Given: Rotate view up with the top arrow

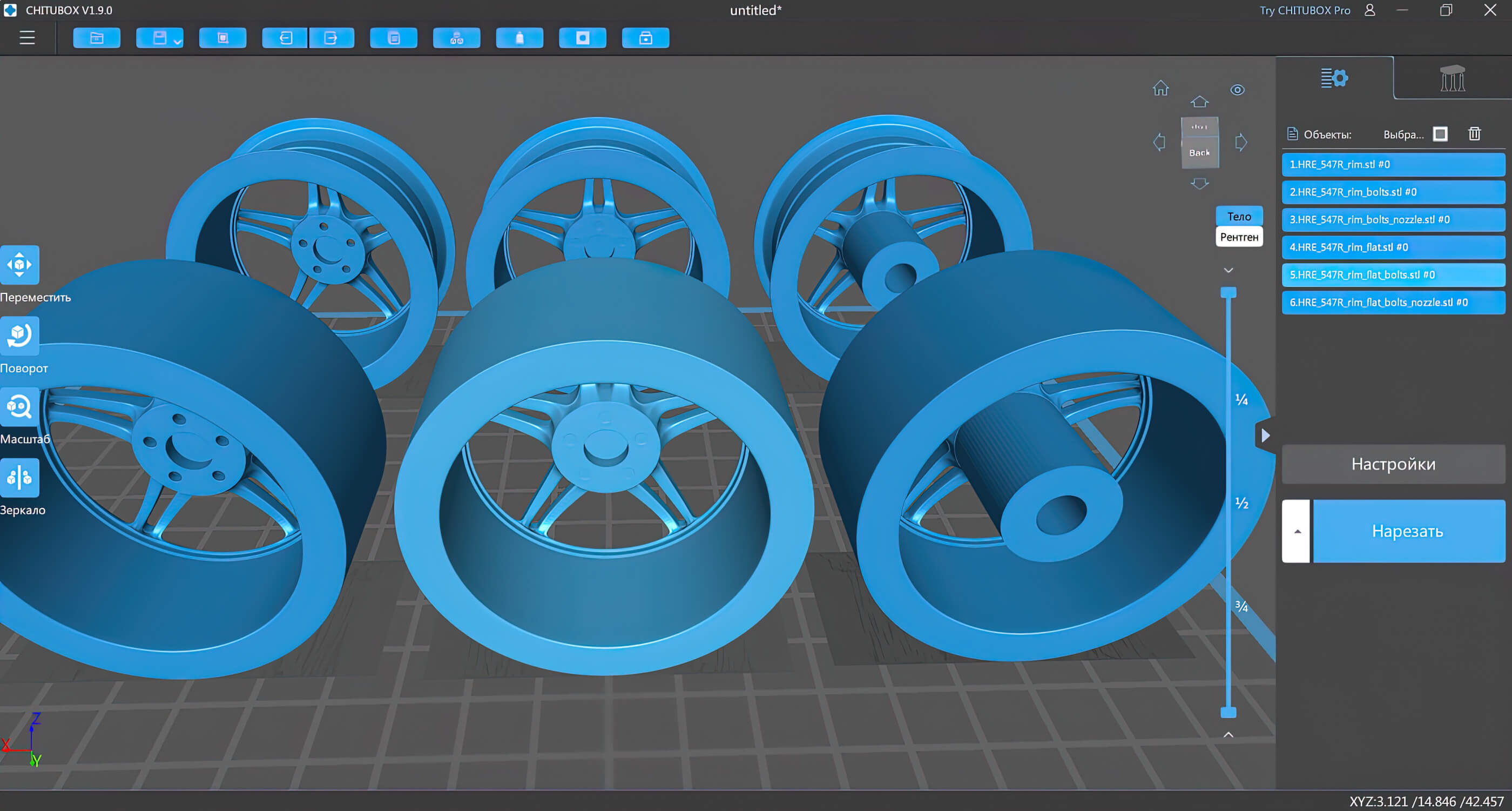Looking at the screenshot, I should tap(1199, 102).
